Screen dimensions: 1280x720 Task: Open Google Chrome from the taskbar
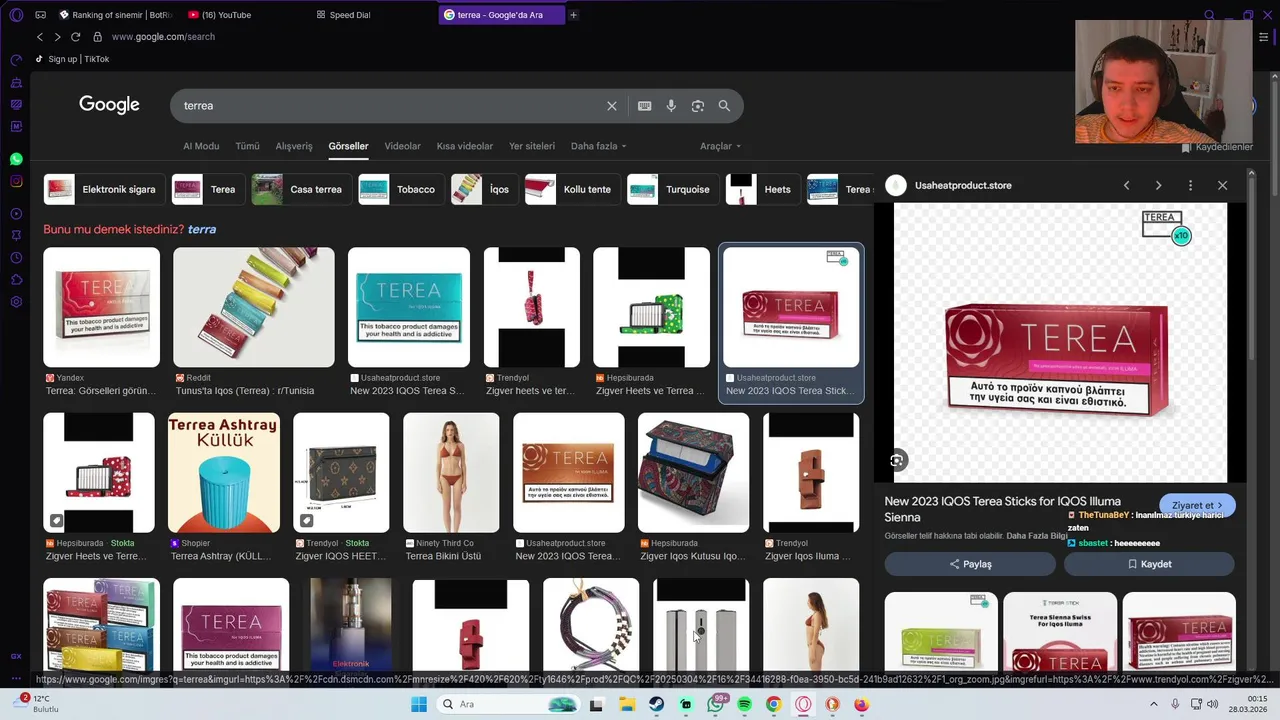[773, 704]
